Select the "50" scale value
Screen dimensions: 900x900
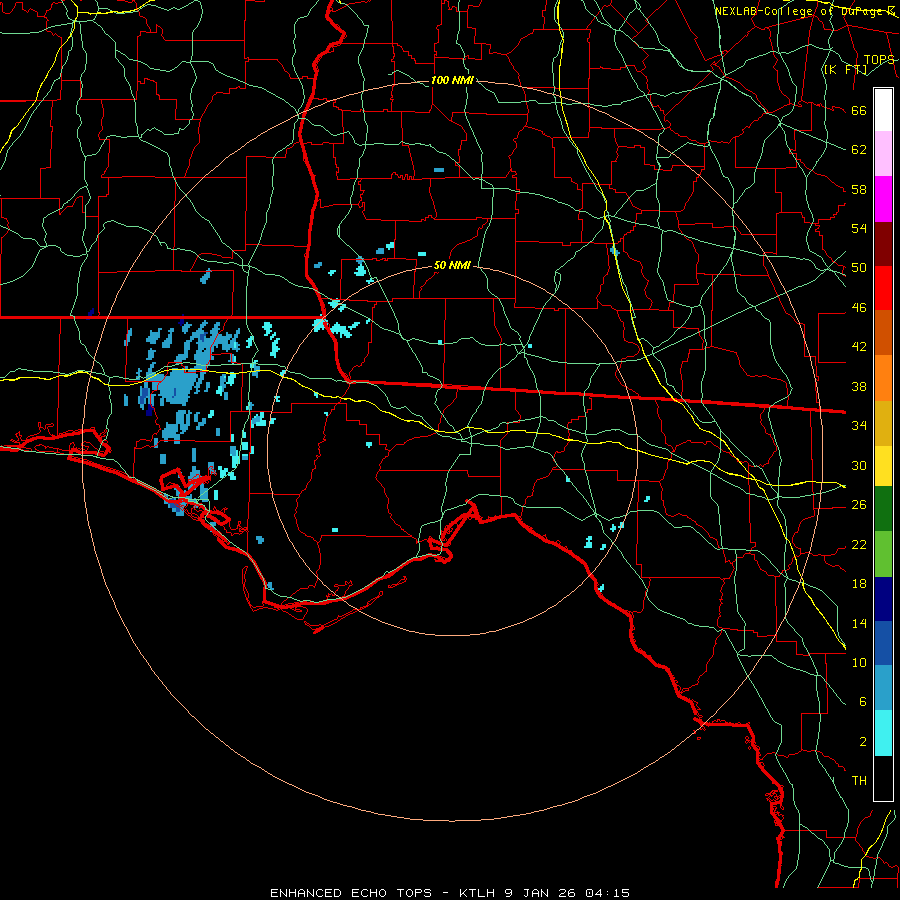pyautogui.click(x=859, y=268)
